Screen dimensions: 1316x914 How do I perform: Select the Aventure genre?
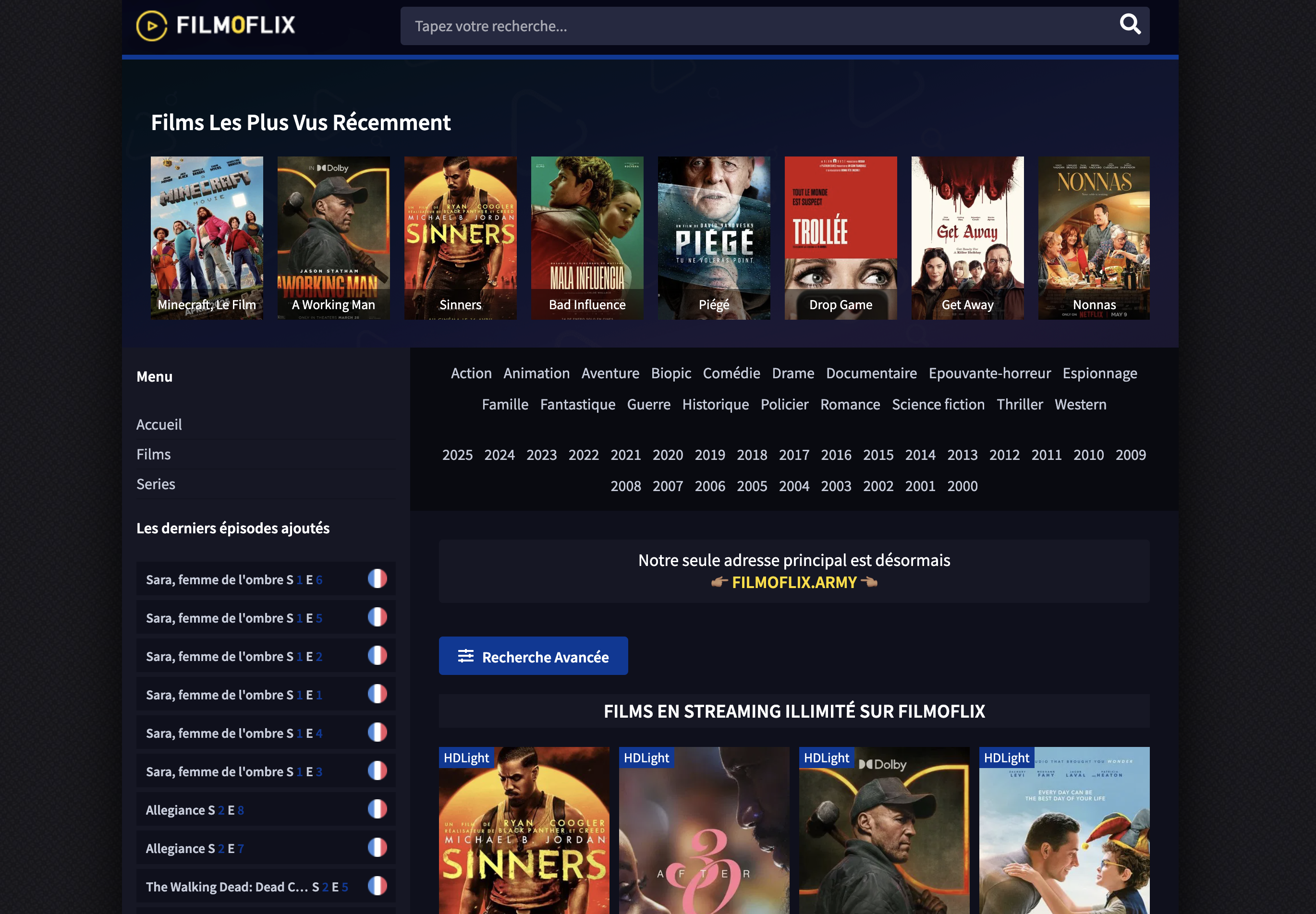click(610, 373)
